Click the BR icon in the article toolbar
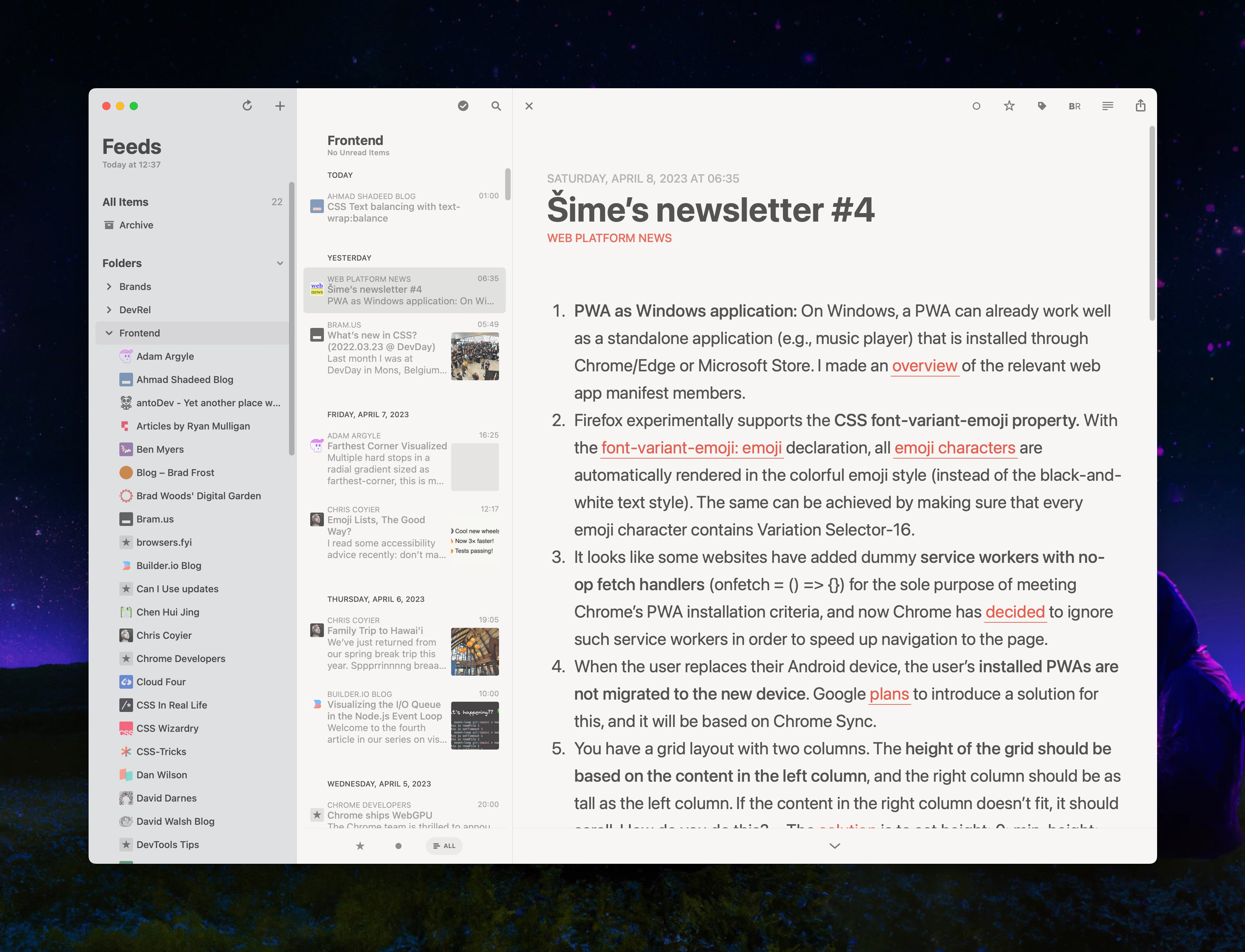This screenshot has height=952, width=1245. click(1074, 106)
